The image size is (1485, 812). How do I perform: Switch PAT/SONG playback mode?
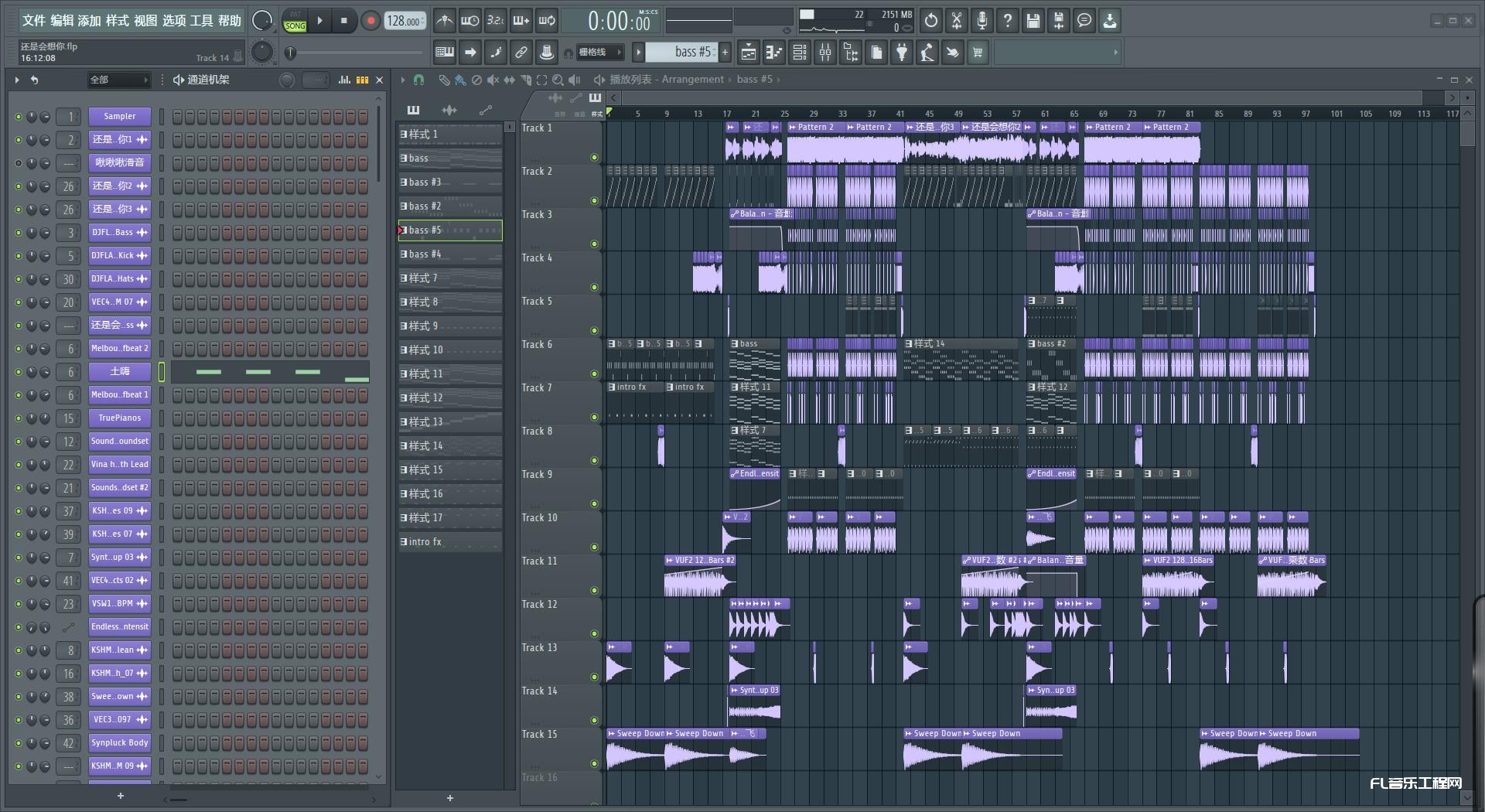pos(295,21)
